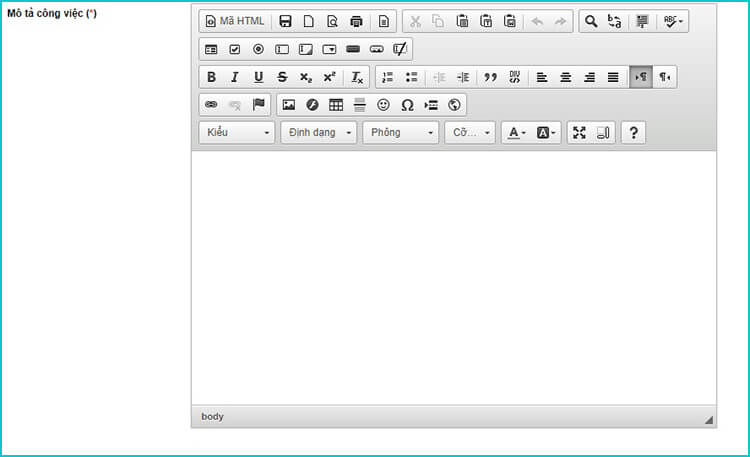Insert a Form element
Viewport: 750px width, 457px height.
pos(211,49)
